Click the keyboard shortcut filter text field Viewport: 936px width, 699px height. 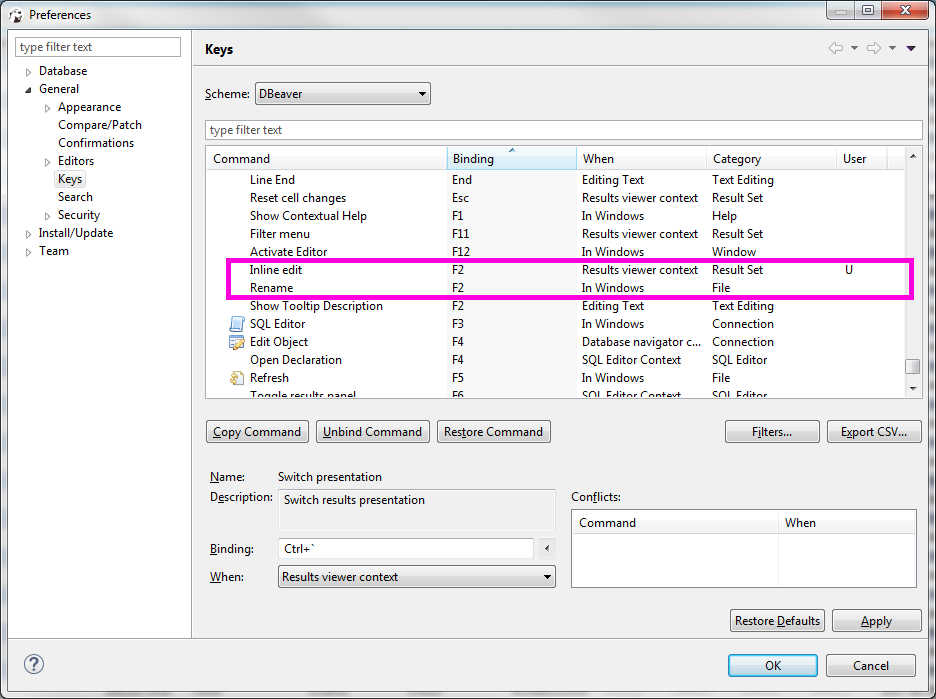pyautogui.click(x=563, y=129)
